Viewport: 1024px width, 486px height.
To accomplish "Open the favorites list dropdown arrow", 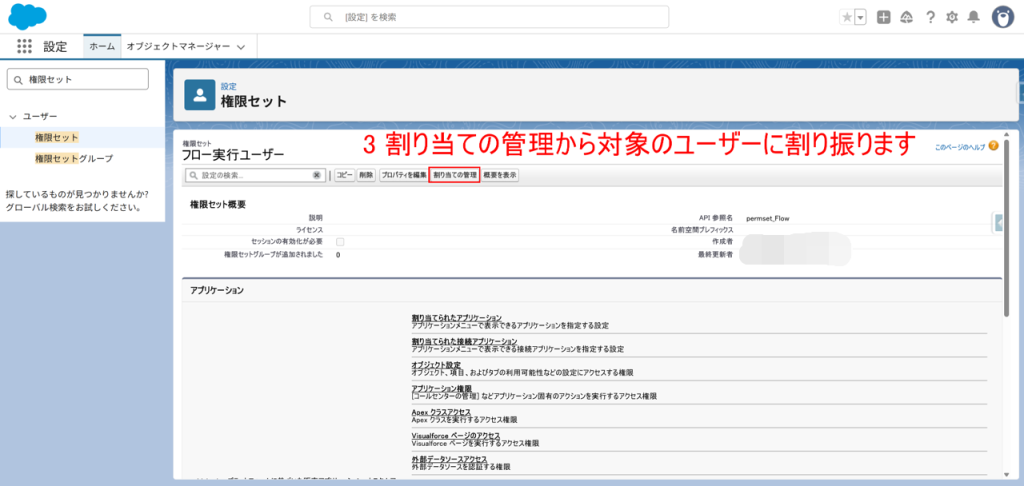I will 860,17.
